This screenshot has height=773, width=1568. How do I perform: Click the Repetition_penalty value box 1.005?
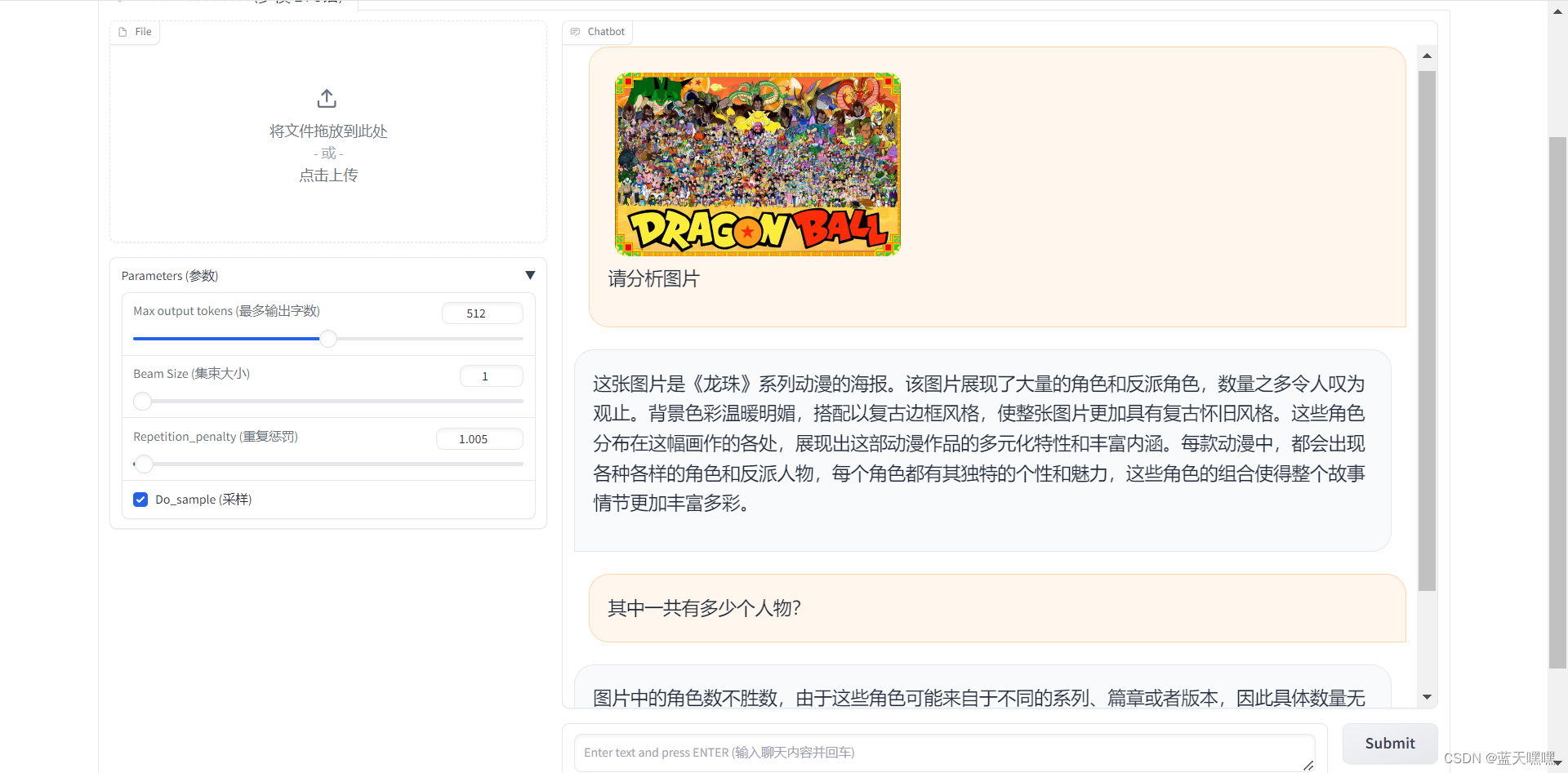tap(479, 439)
